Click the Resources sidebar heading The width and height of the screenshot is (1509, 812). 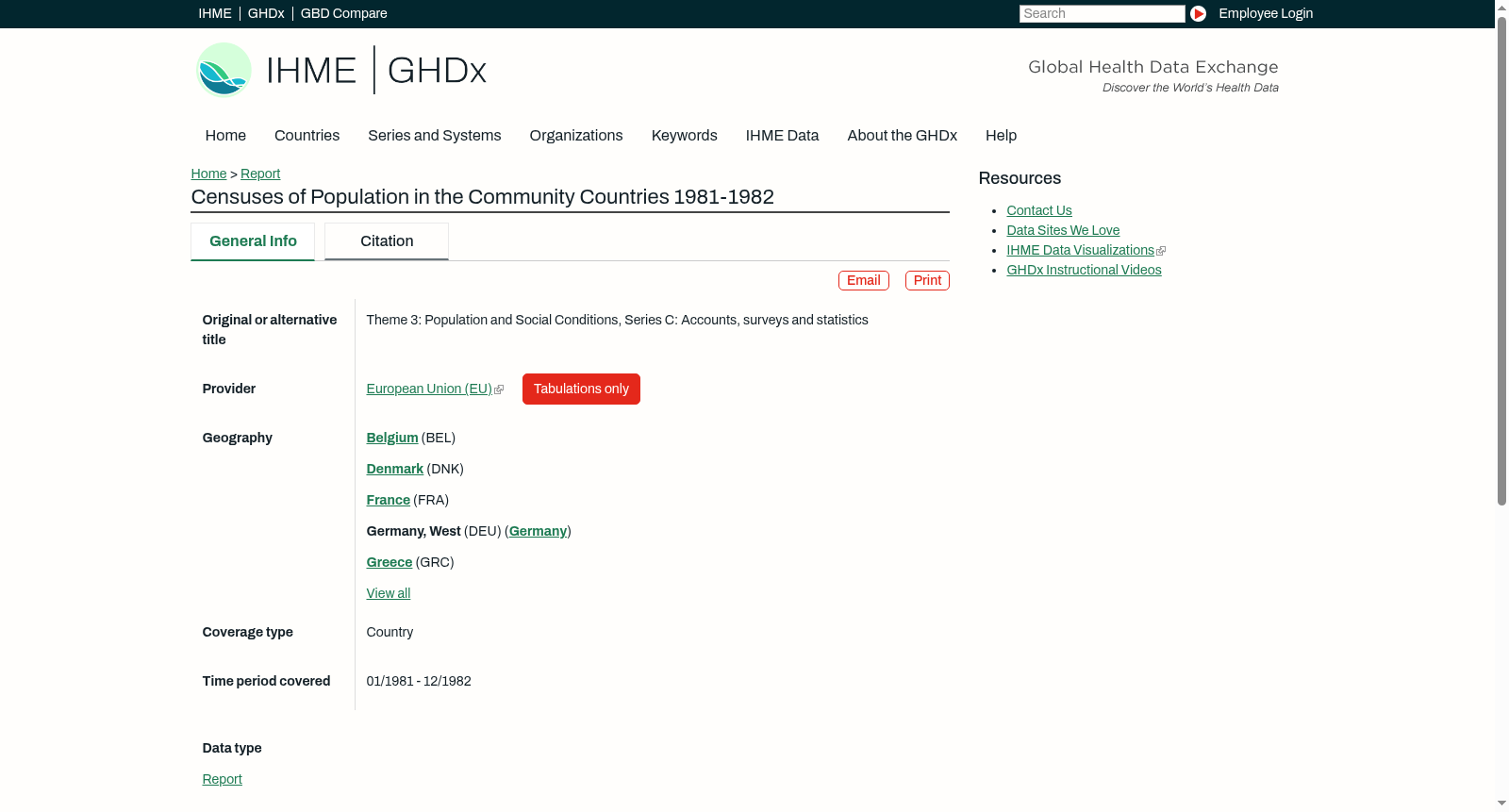click(x=1020, y=178)
